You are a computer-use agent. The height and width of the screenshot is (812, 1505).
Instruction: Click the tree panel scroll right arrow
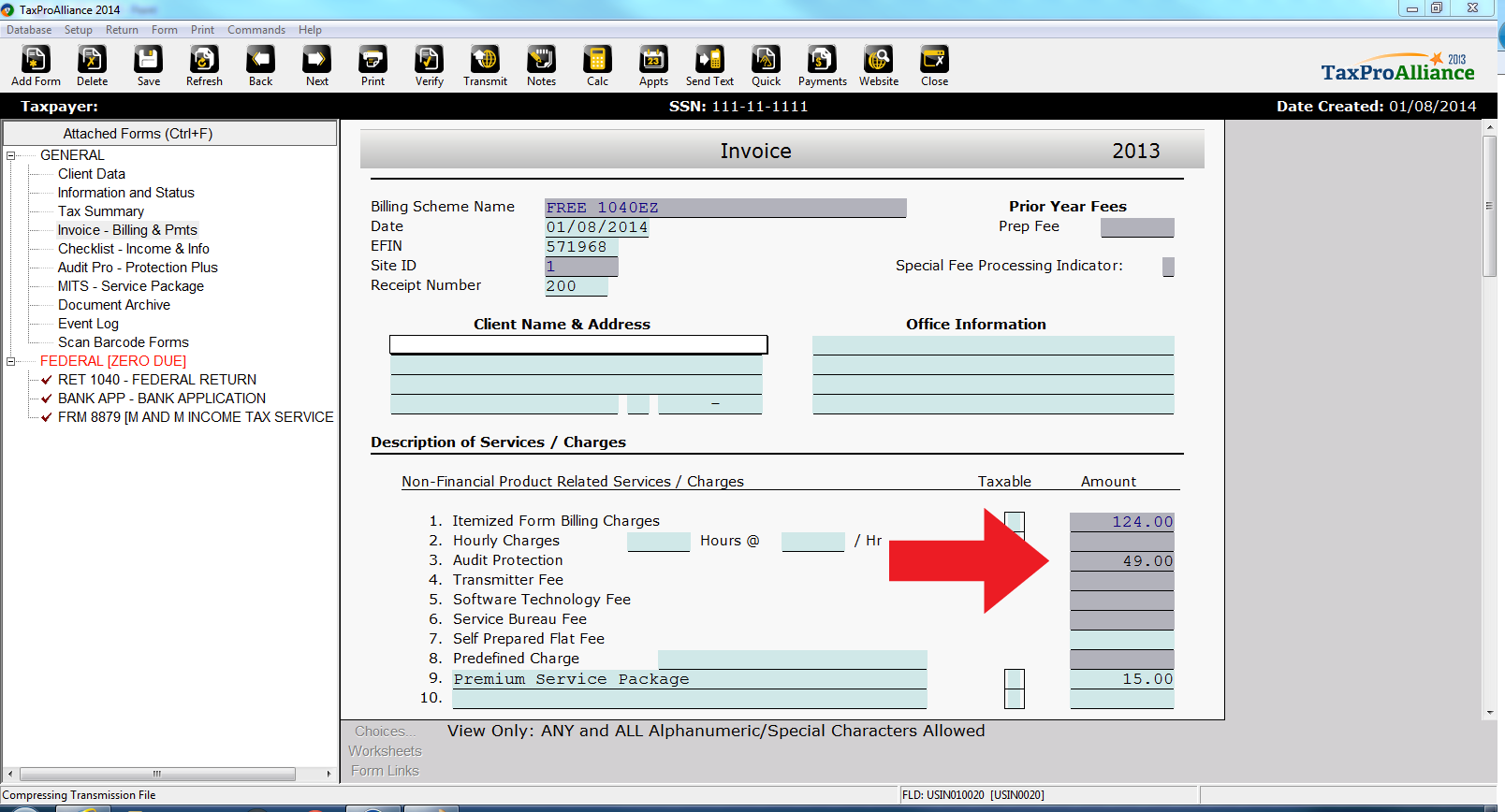pyautogui.click(x=329, y=774)
